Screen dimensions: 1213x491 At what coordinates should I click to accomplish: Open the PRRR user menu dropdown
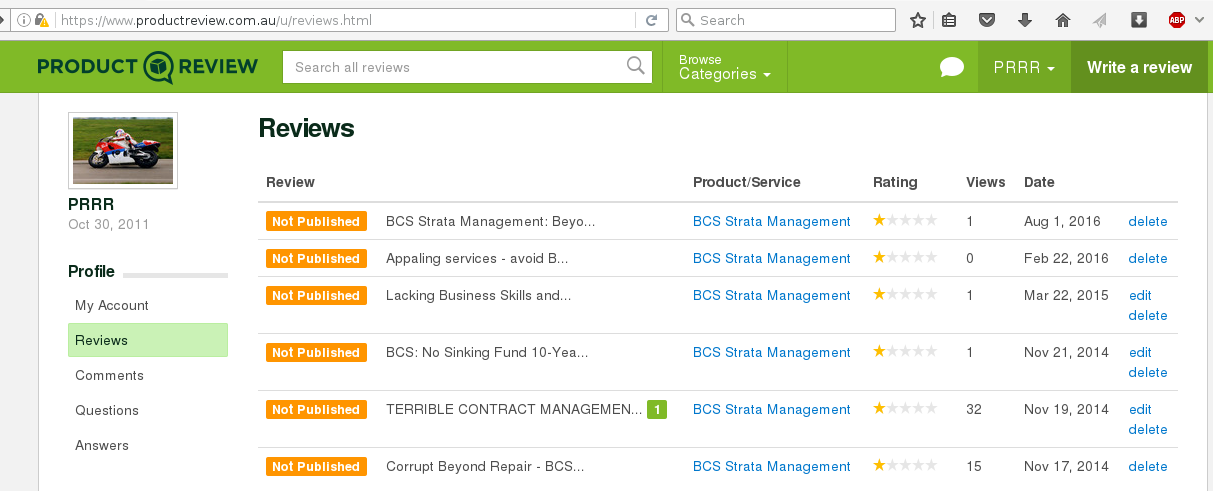click(1024, 67)
